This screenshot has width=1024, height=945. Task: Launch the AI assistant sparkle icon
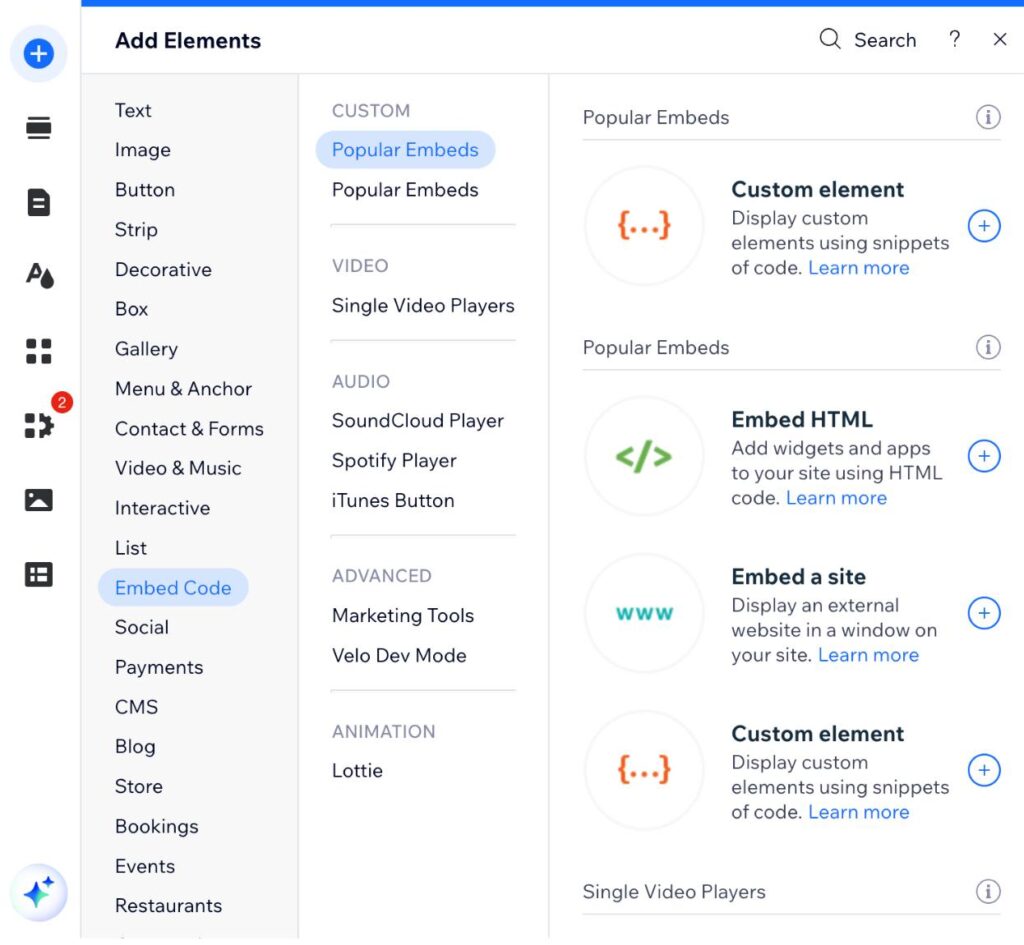[38, 891]
